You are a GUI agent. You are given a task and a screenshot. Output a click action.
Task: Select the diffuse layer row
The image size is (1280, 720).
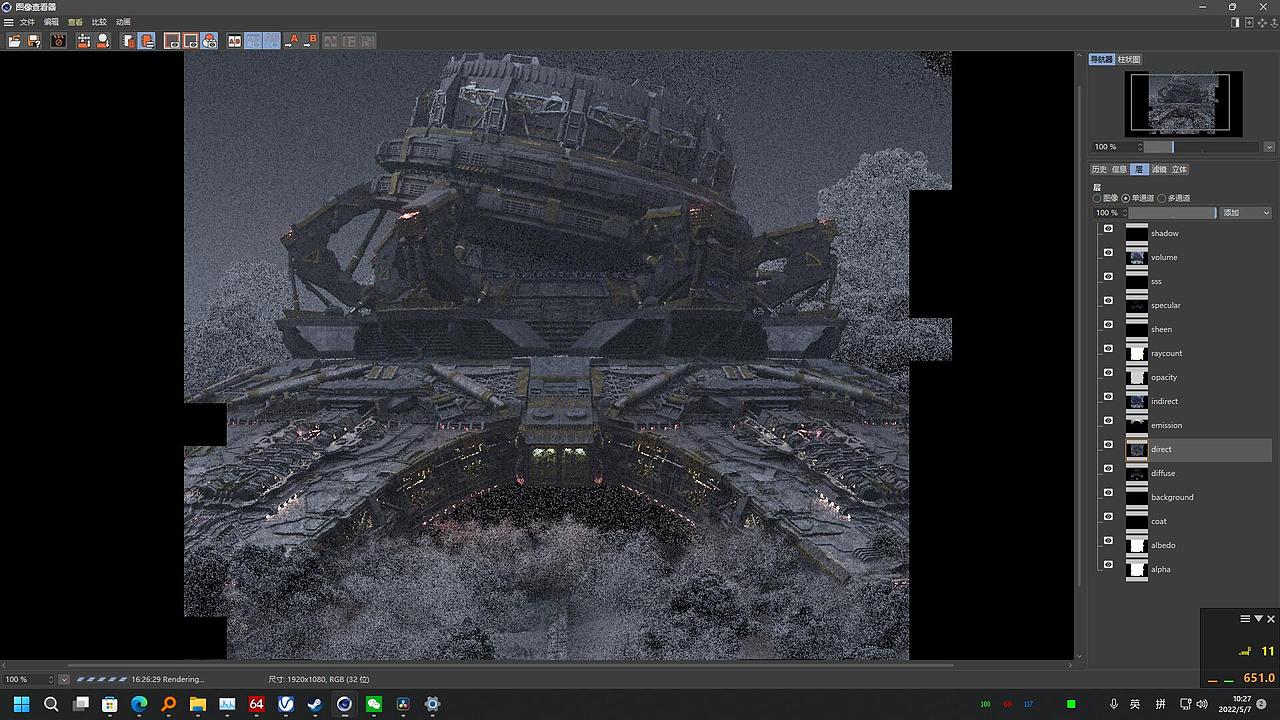point(1185,473)
